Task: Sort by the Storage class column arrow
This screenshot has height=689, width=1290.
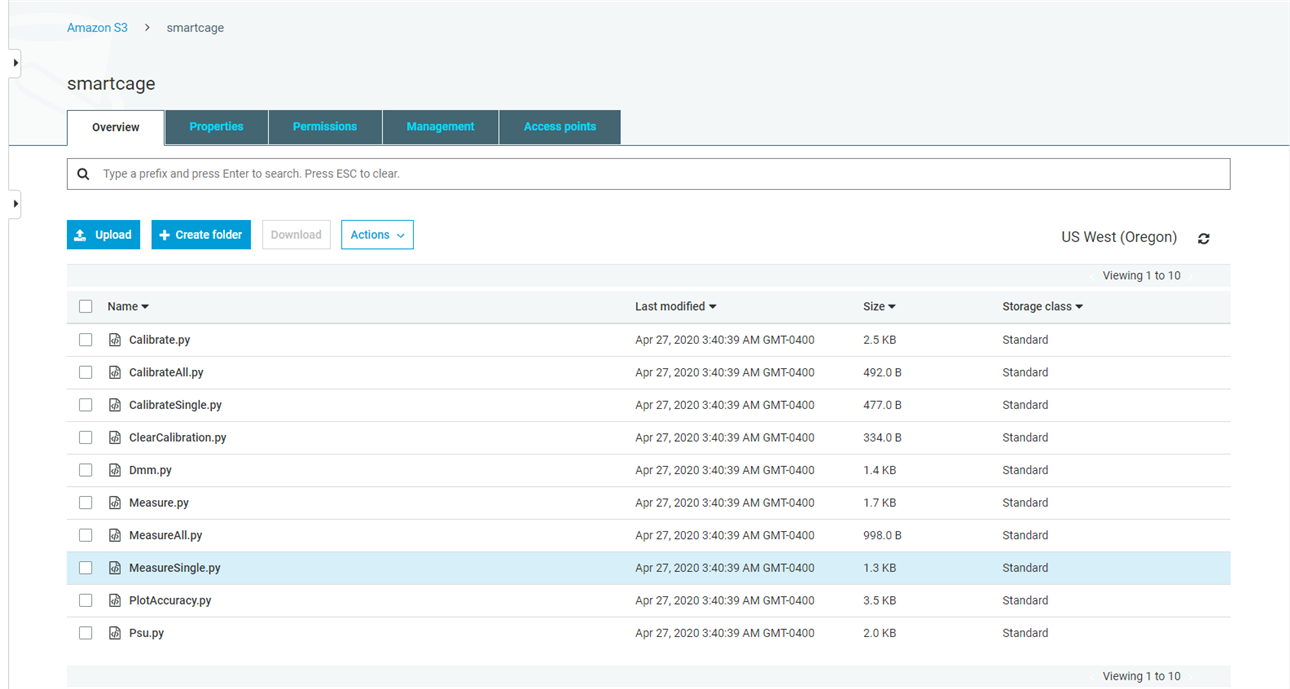Action: (1079, 307)
